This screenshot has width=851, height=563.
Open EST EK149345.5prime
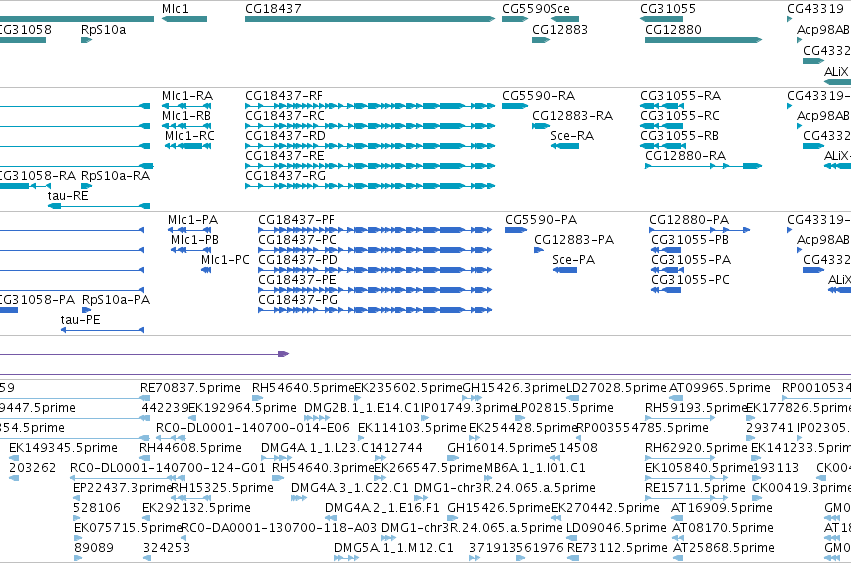(63, 448)
